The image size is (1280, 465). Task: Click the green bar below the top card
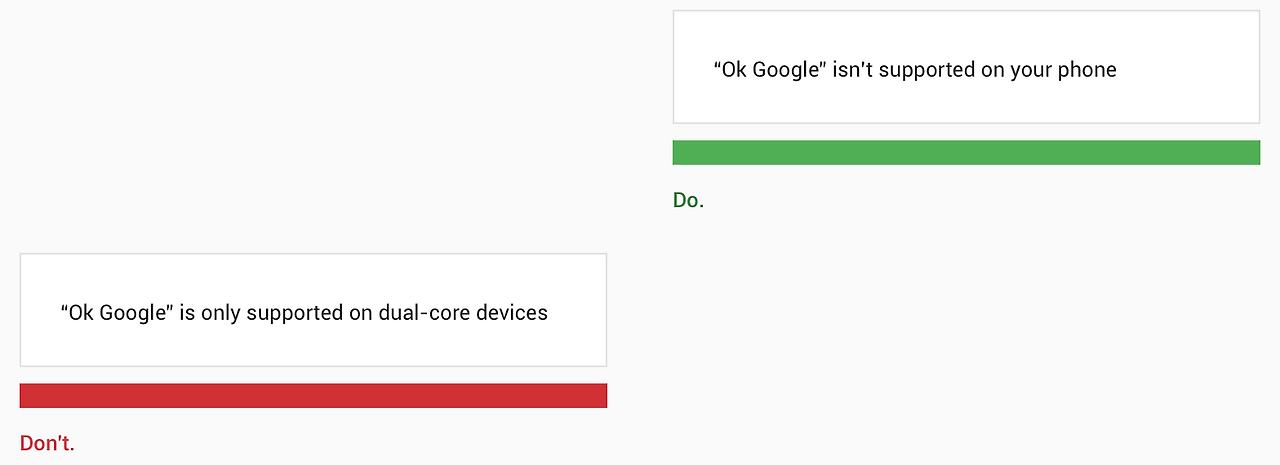pyautogui.click(x=966, y=153)
